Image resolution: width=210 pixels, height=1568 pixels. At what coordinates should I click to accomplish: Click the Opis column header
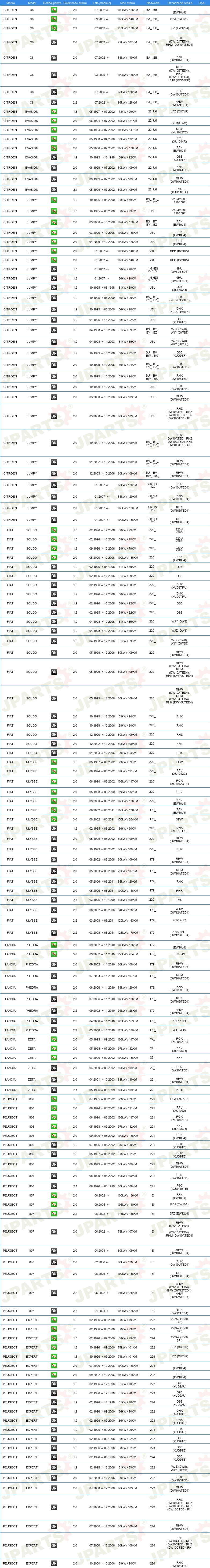(201, 2)
